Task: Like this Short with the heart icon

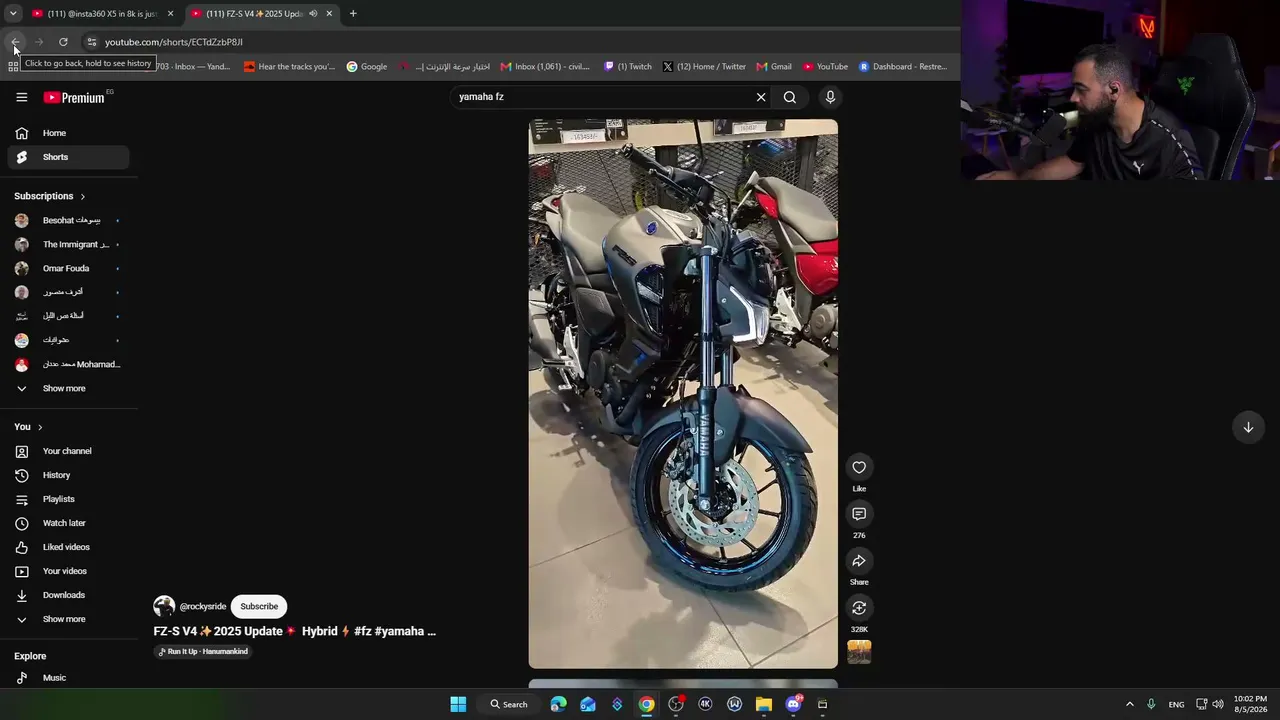Action: click(859, 467)
